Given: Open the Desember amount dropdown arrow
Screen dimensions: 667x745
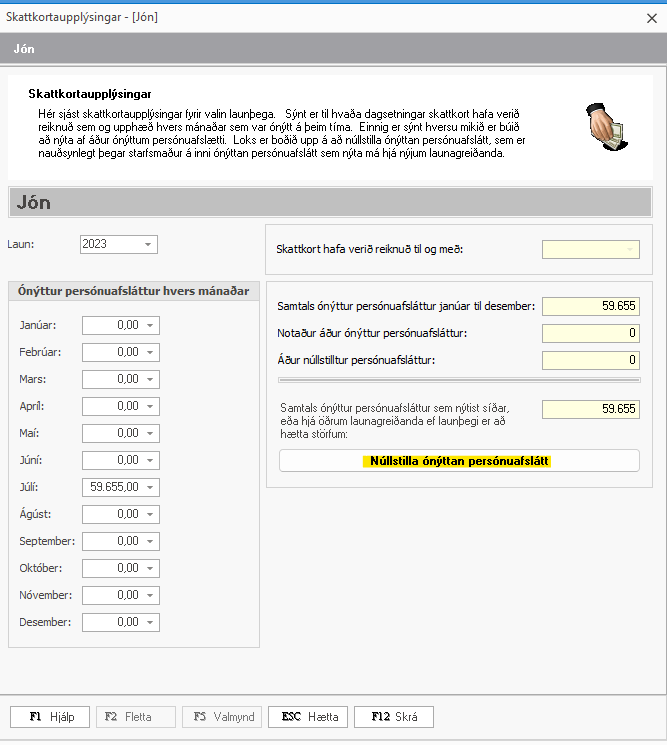Looking at the screenshot, I should 150,622.
